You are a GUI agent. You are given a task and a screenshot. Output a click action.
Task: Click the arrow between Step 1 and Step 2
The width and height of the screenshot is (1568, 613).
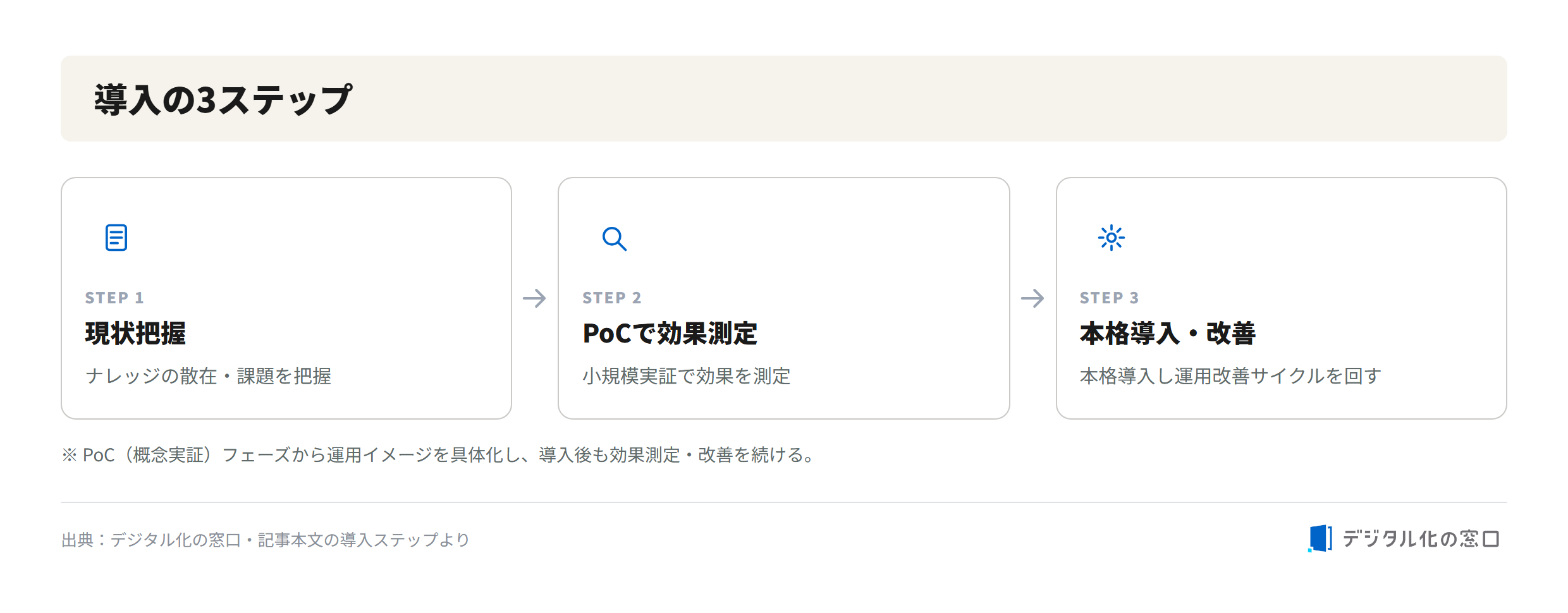coord(534,298)
